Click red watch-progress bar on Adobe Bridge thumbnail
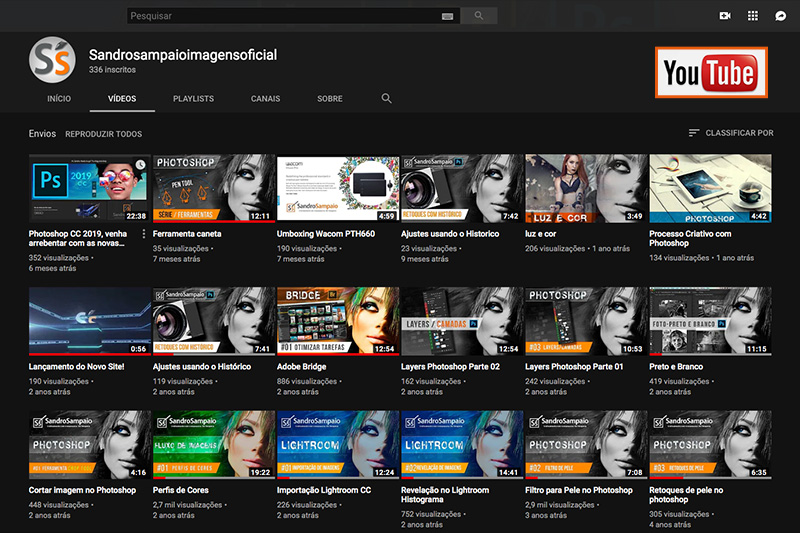This screenshot has height=533, width=800. (338, 354)
